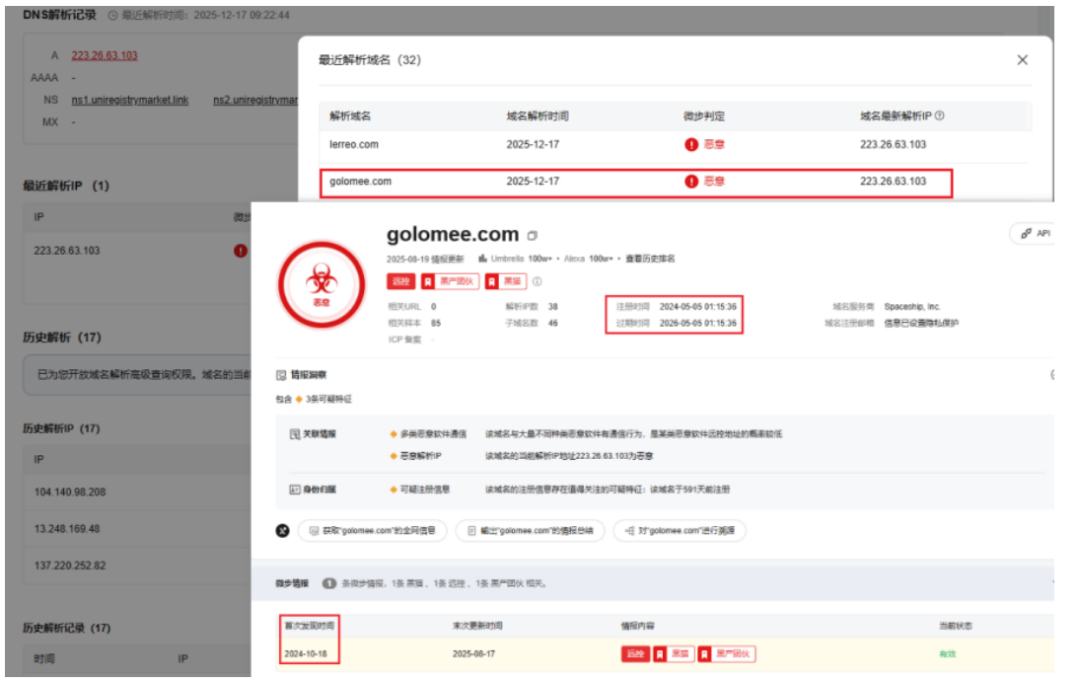This screenshot has width=1080, height=683.
Task: Click the info icon beside the threat tags
Action: 537,282
